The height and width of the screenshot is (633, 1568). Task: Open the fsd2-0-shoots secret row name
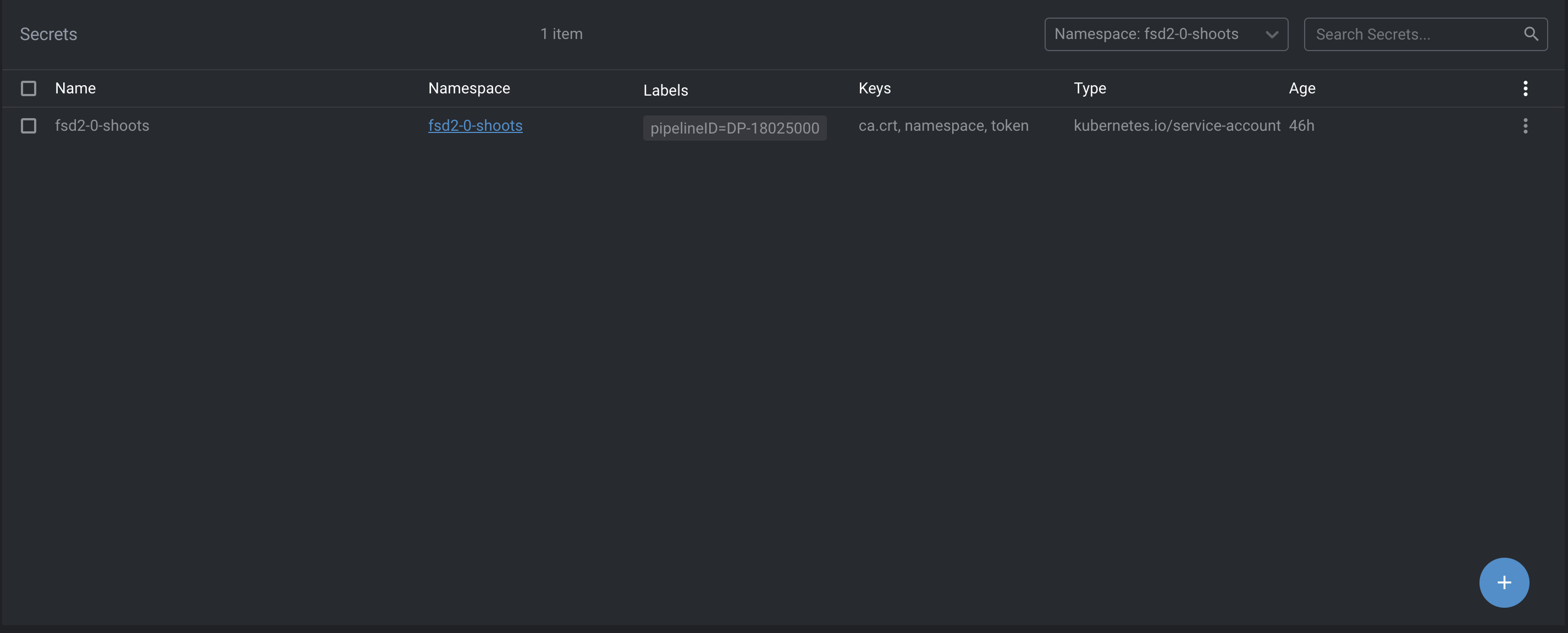[x=102, y=125]
